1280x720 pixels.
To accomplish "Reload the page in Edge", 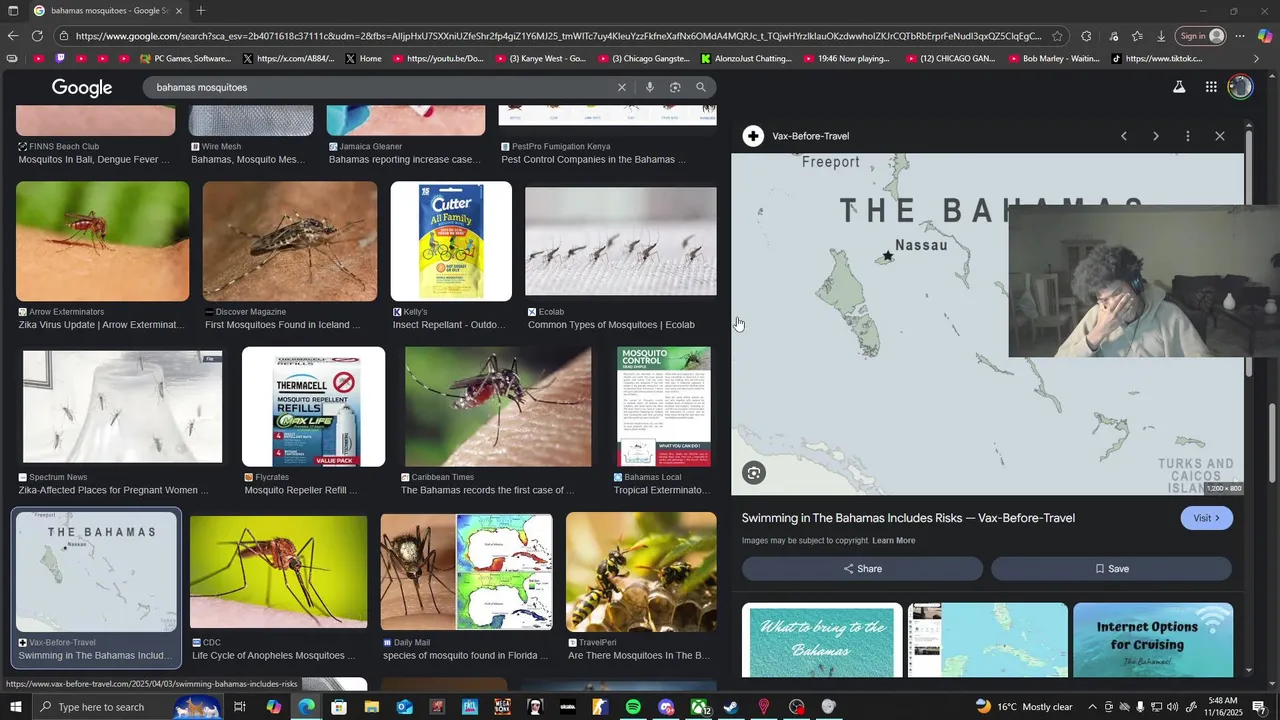I will (37, 36).
